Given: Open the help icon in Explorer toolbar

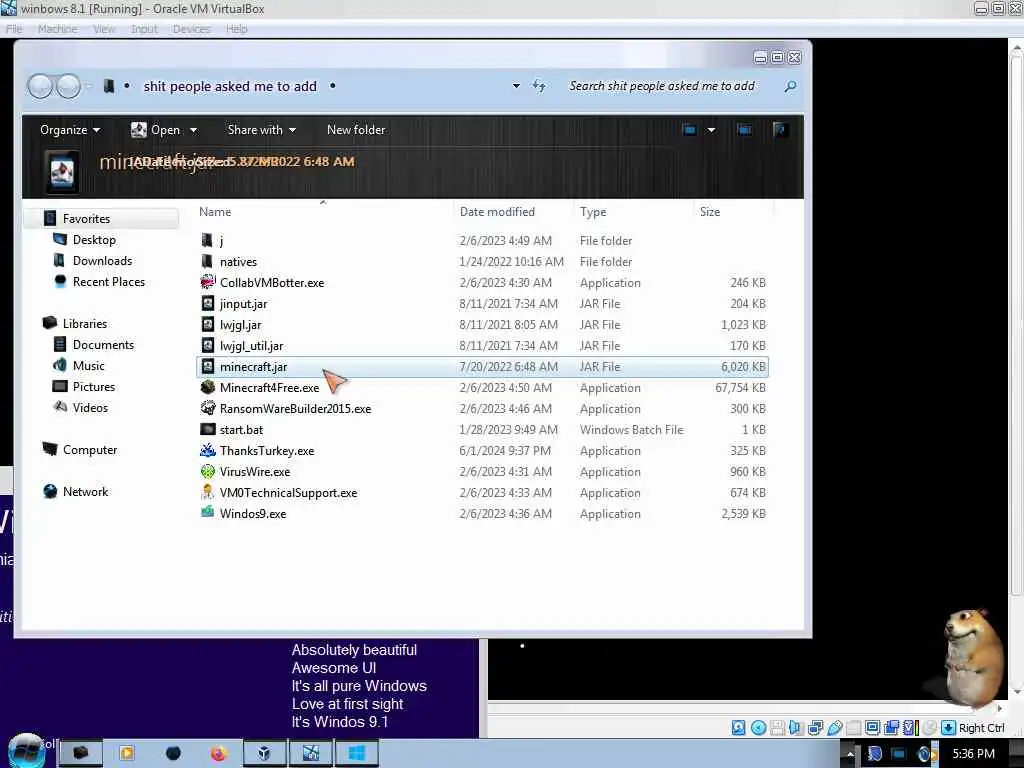Looking at the screenshot, I should (778, 129).
